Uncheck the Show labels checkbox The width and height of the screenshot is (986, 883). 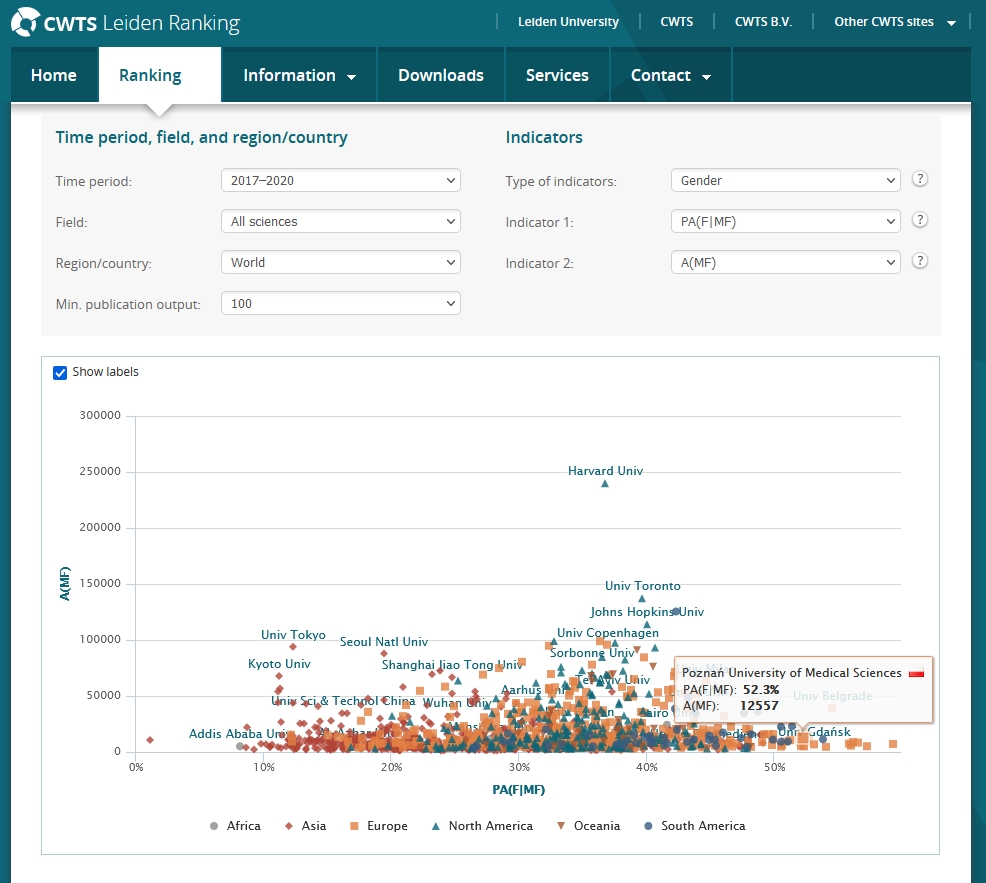pyautogui.click(x=60, y=372)
